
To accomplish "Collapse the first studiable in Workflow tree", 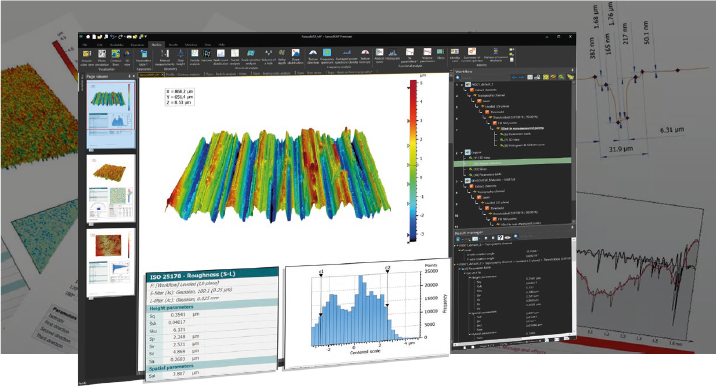I will (x=462, y=85).
